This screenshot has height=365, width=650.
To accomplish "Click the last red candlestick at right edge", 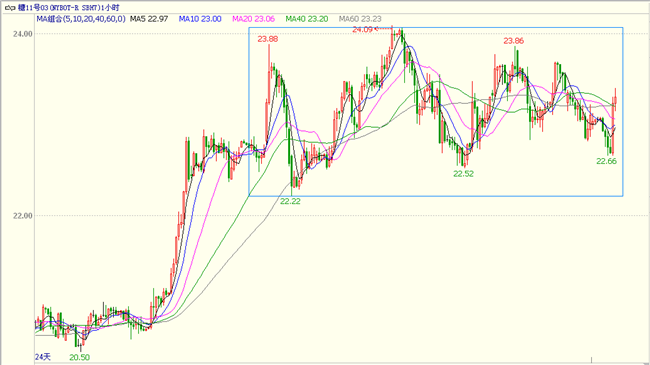I will [x=616, y=100].
